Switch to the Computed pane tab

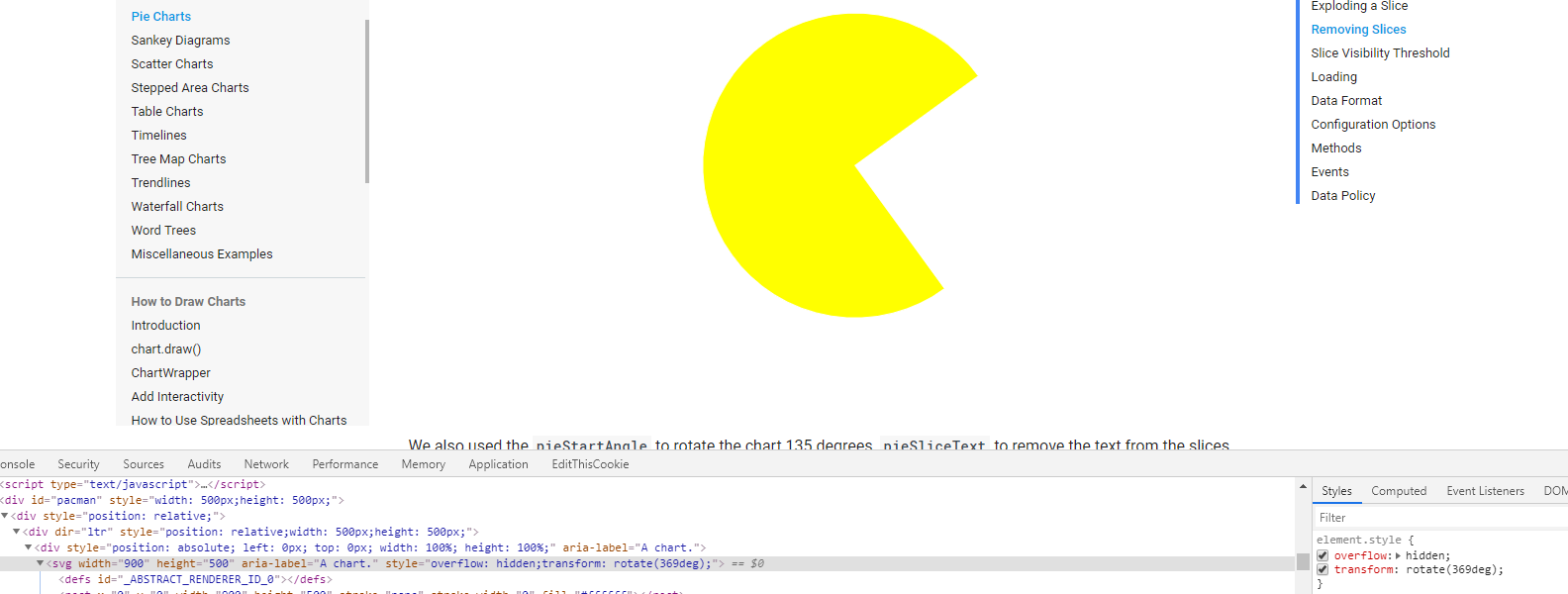[x=1399, y=491]
